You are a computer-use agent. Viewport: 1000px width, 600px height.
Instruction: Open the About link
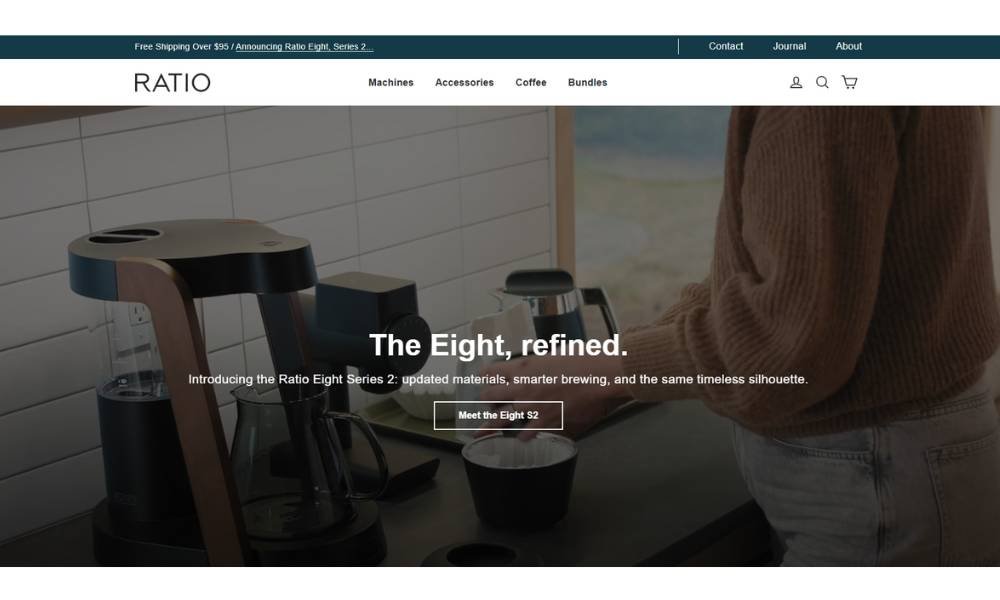coord(849,46)
